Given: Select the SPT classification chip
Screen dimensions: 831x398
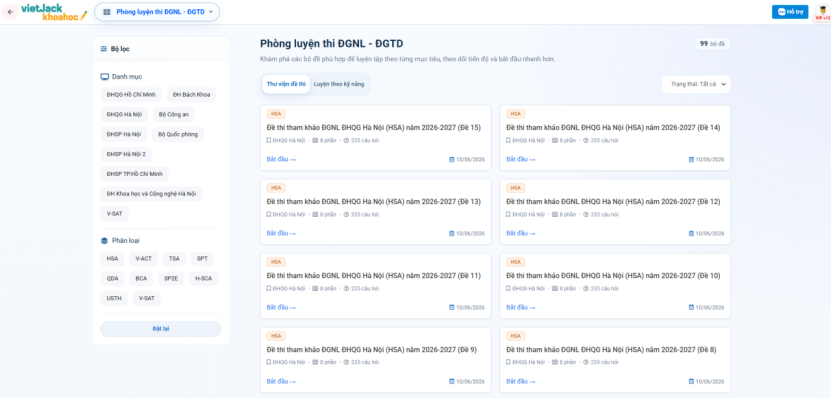Looking at the screenshot, I should pyautogui.click(x=202, y=259).
